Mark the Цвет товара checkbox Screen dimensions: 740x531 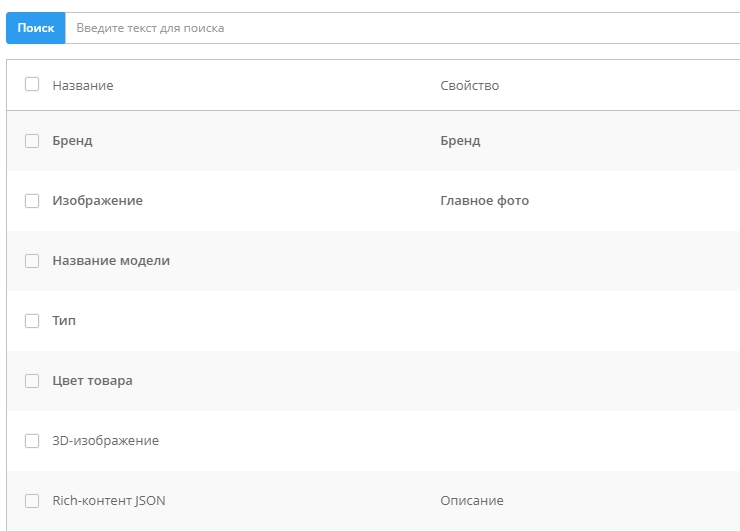[x=32, y=381]
